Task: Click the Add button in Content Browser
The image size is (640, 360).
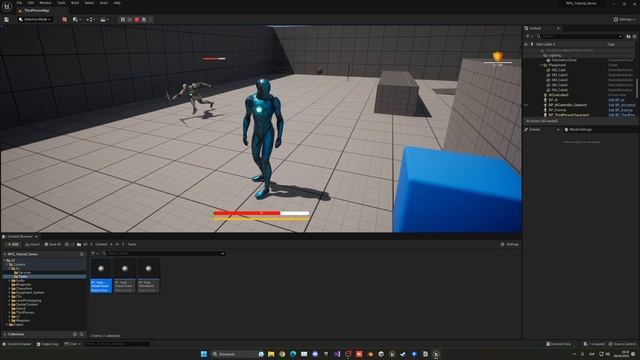Action: point(13,244)
